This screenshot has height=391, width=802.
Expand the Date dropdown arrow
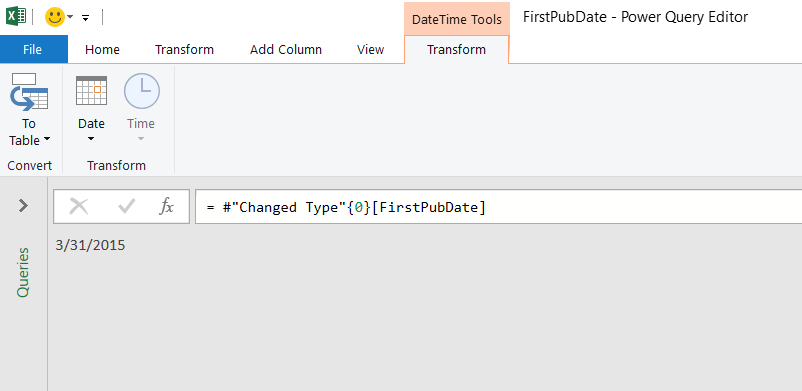pos(91,139)
